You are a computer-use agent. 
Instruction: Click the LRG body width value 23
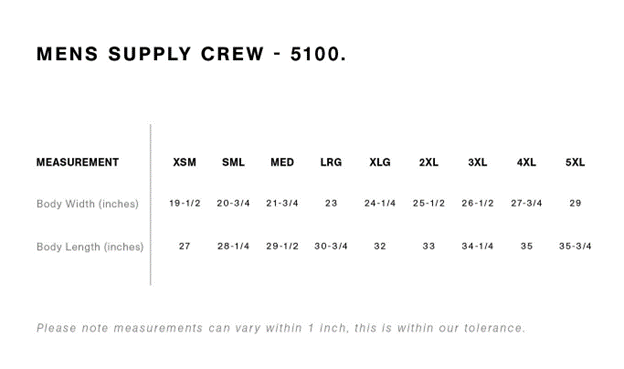coord(331,203)
